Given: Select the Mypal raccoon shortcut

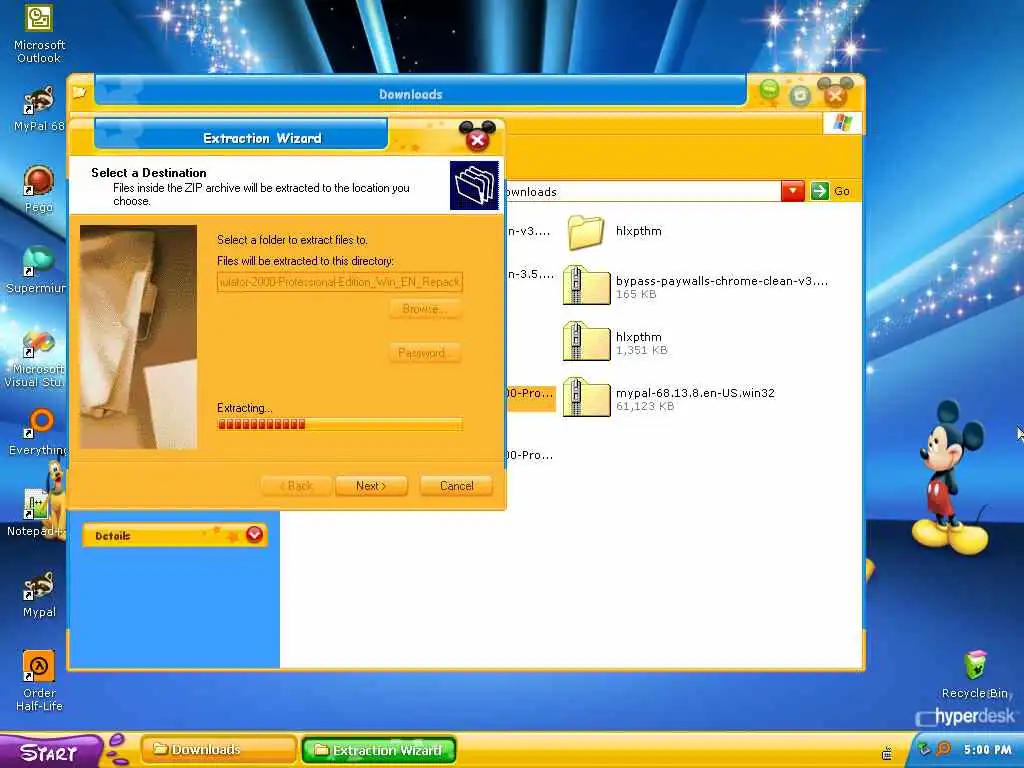Looking at the screenshot, I should (x=39, y=594).
